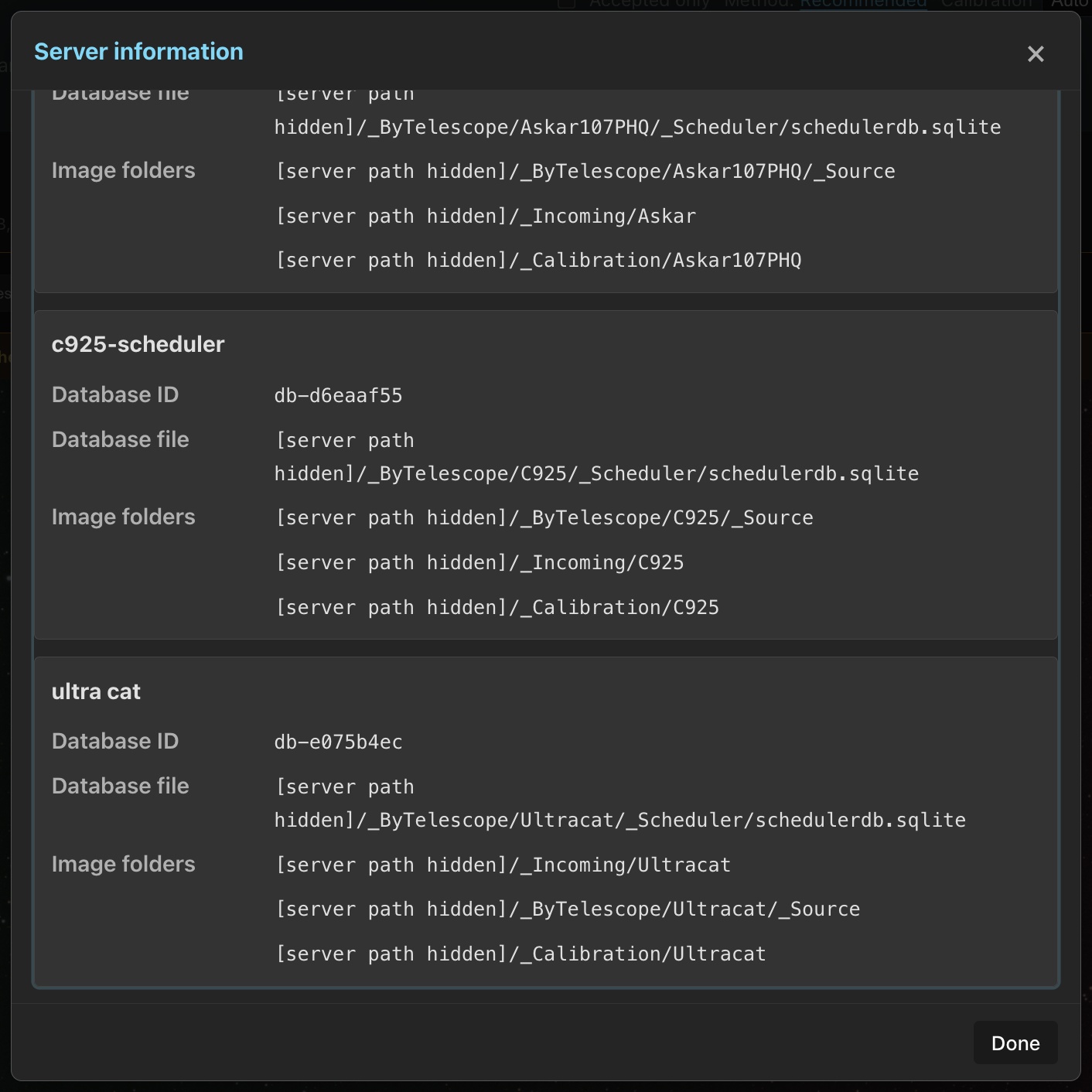Select the _Calibration/Askar107PHQ folder path

click(x=538, y=260)
